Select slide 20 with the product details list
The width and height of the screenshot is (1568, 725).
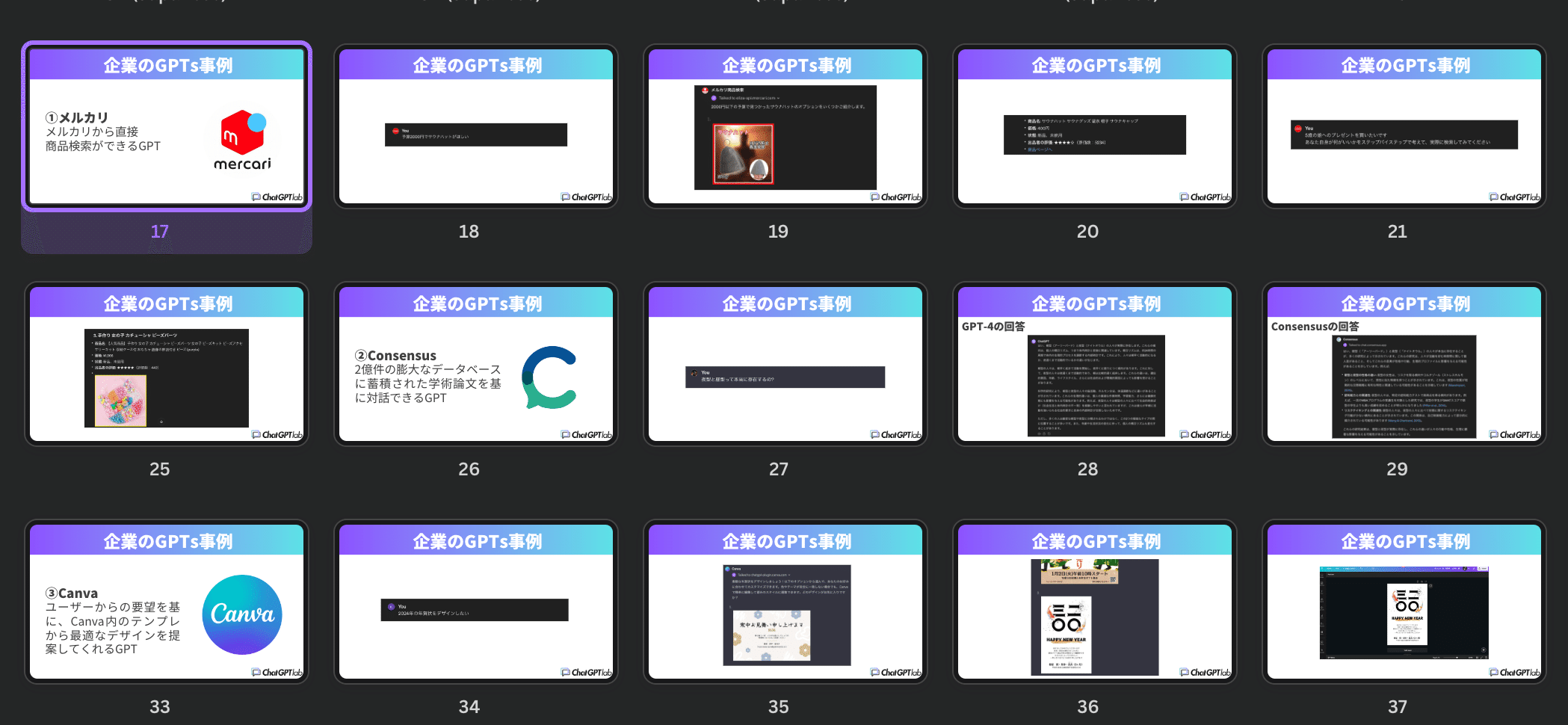(x=1095, y=126)
